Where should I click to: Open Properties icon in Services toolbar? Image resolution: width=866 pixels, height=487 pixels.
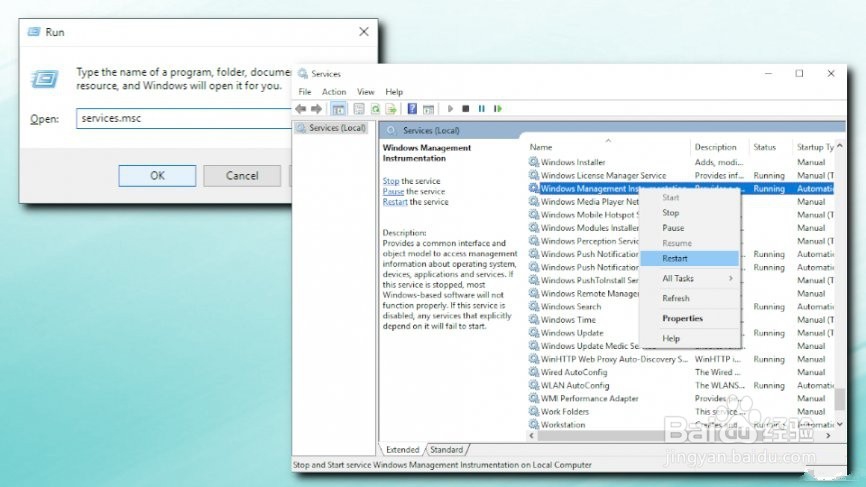point(359,109)
